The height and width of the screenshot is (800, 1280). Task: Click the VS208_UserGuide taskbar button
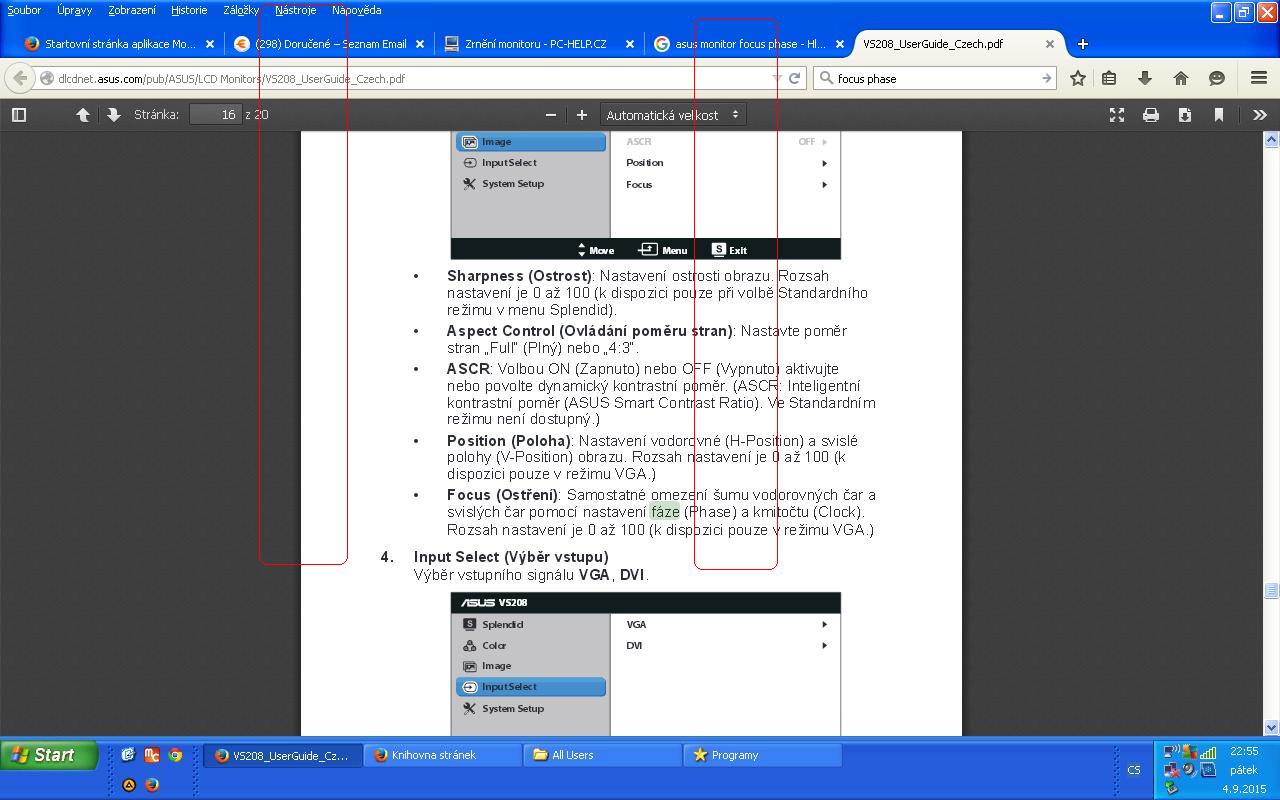tap(282, 755)
